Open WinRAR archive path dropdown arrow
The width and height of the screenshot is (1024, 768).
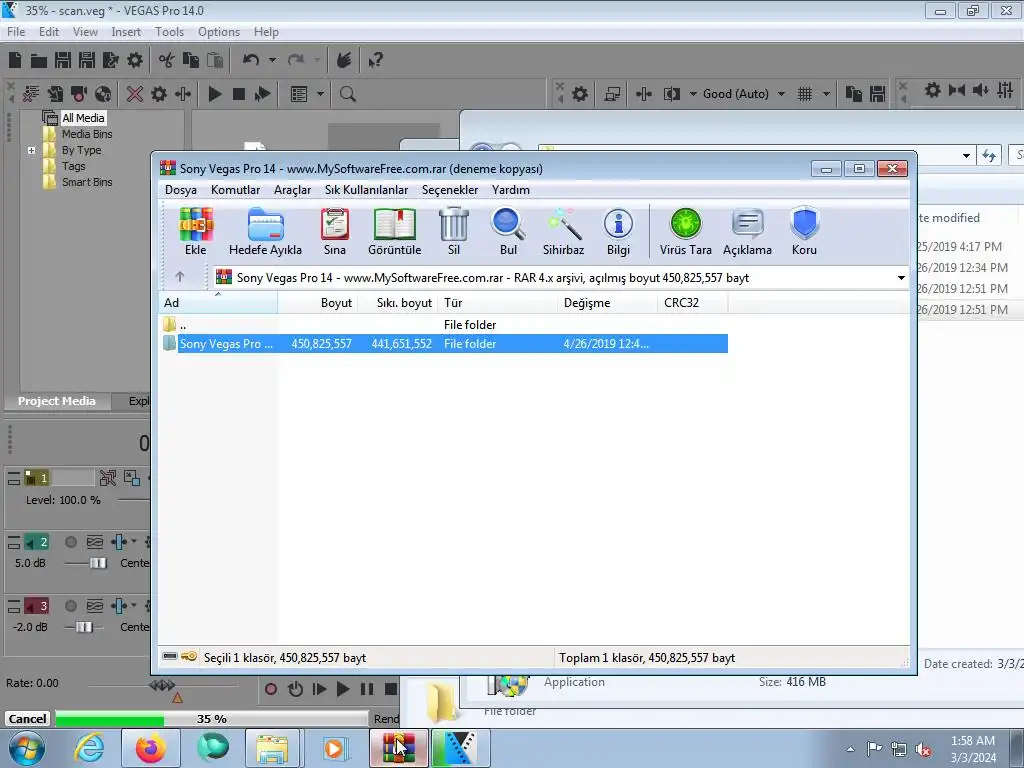901,278
